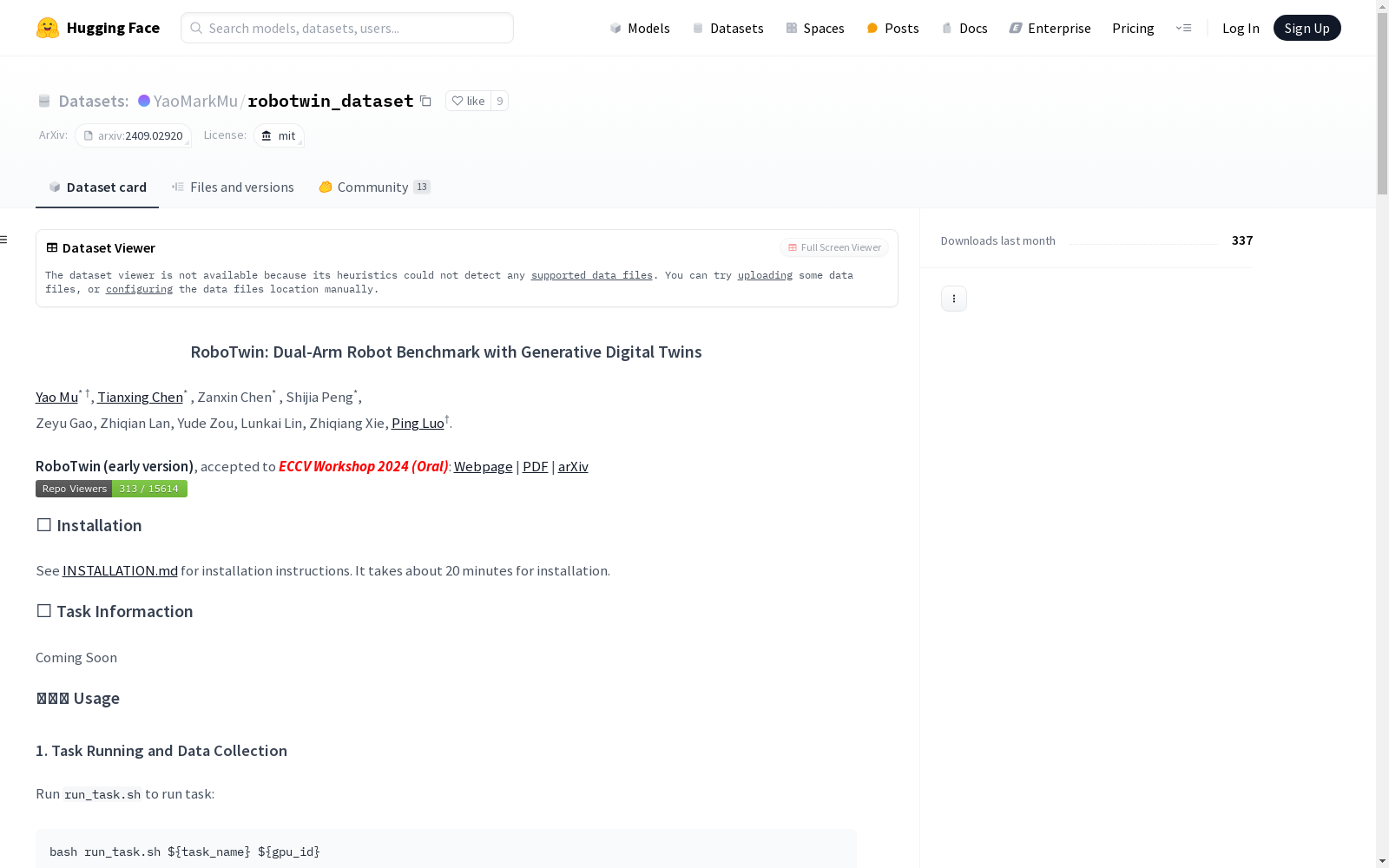Open the Ping Luo author link

[x=418, y=423]
